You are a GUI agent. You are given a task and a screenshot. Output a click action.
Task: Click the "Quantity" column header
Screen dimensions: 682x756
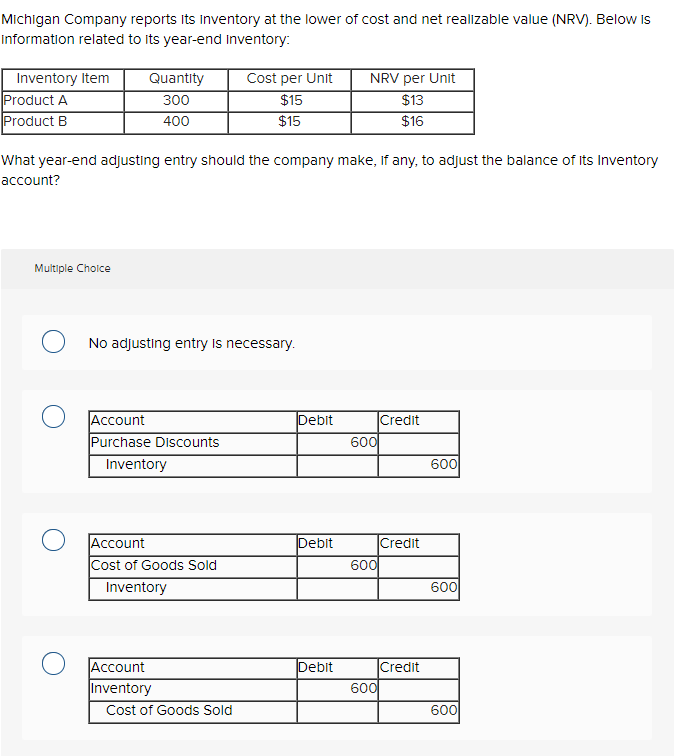pyautogui.click(x=176, y=79)
